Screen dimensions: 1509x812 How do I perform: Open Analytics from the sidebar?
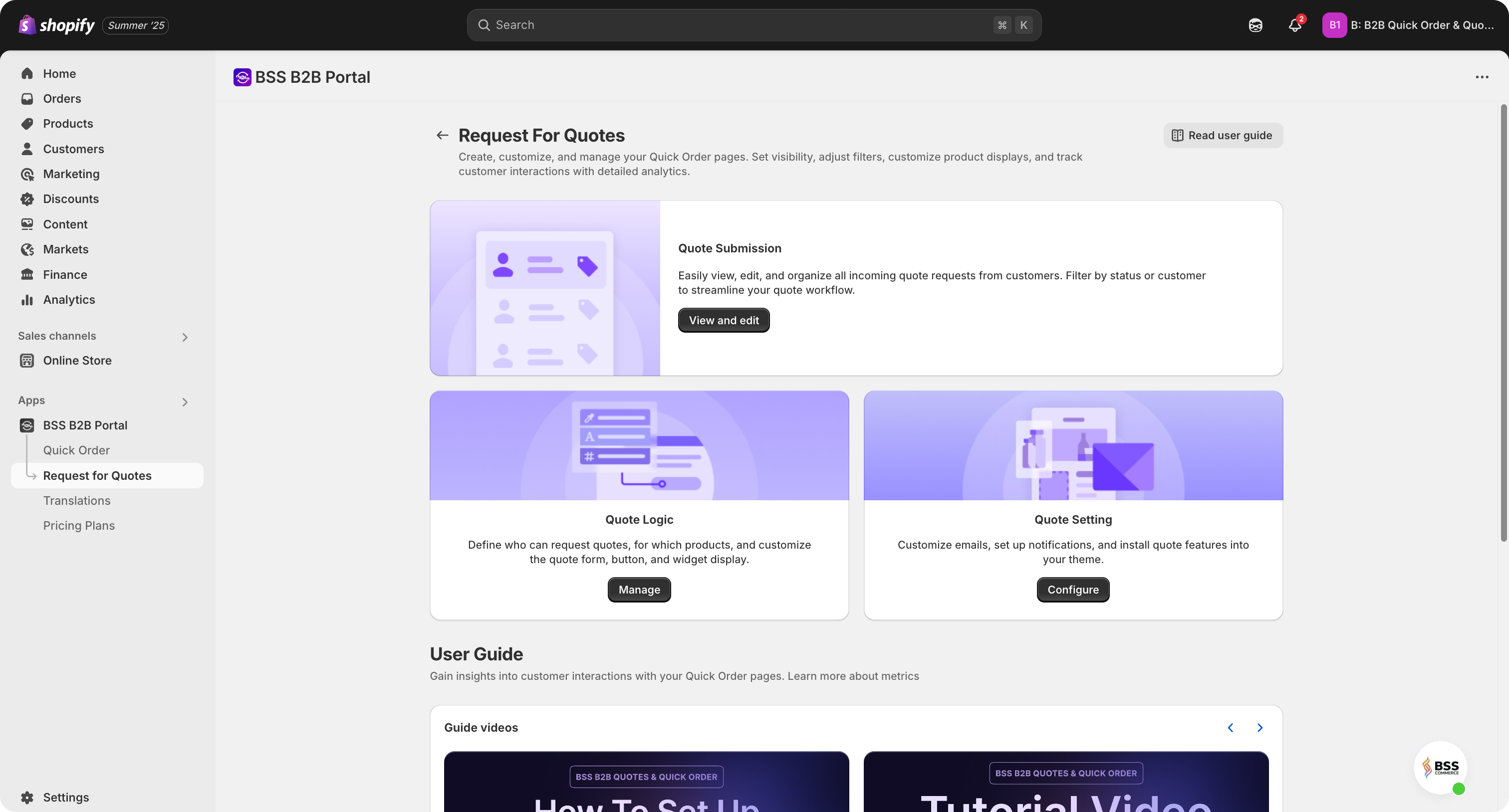[68, 300]
